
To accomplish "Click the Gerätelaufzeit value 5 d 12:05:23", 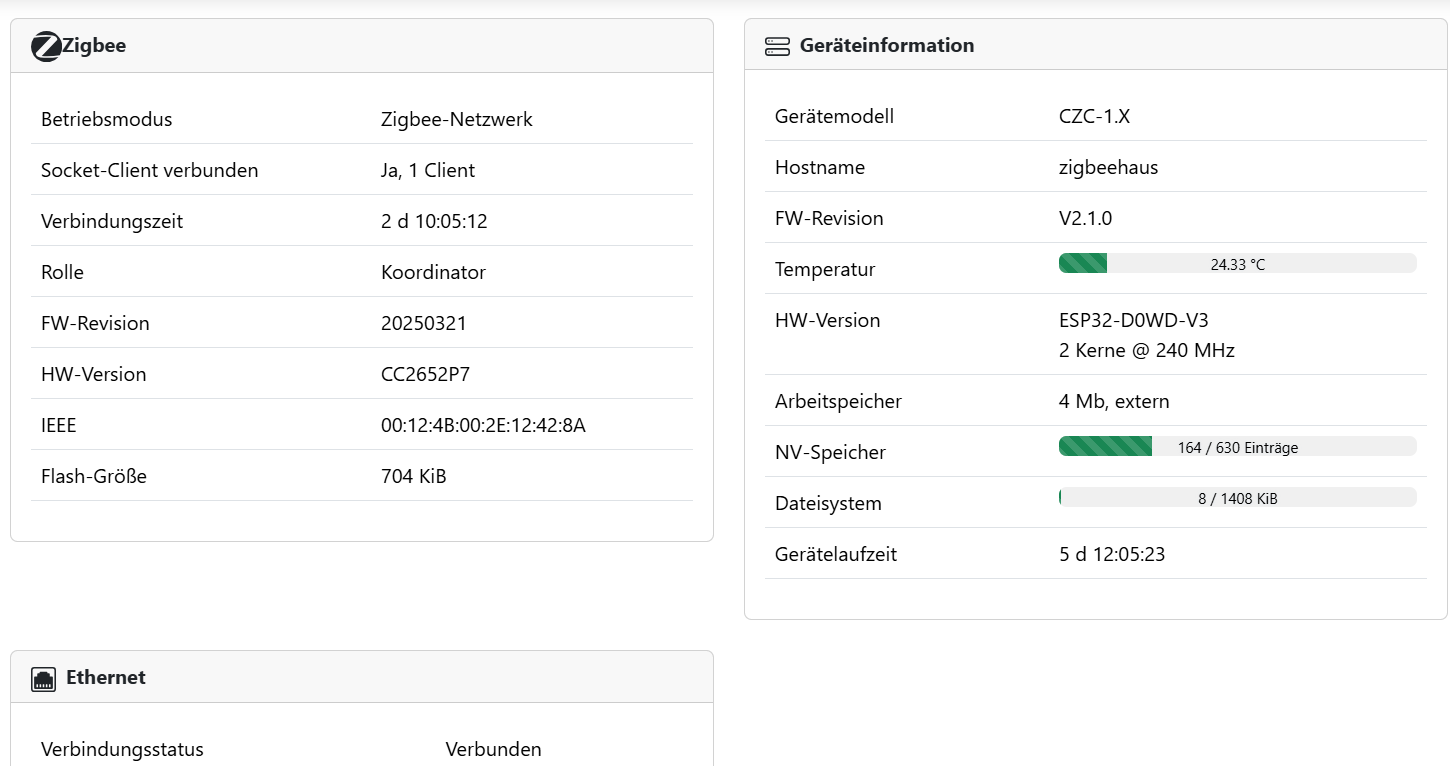I will tap(1112, 554).
